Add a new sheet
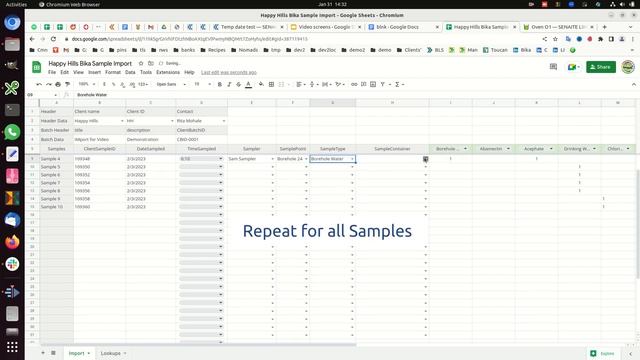 tap(43, 353)
